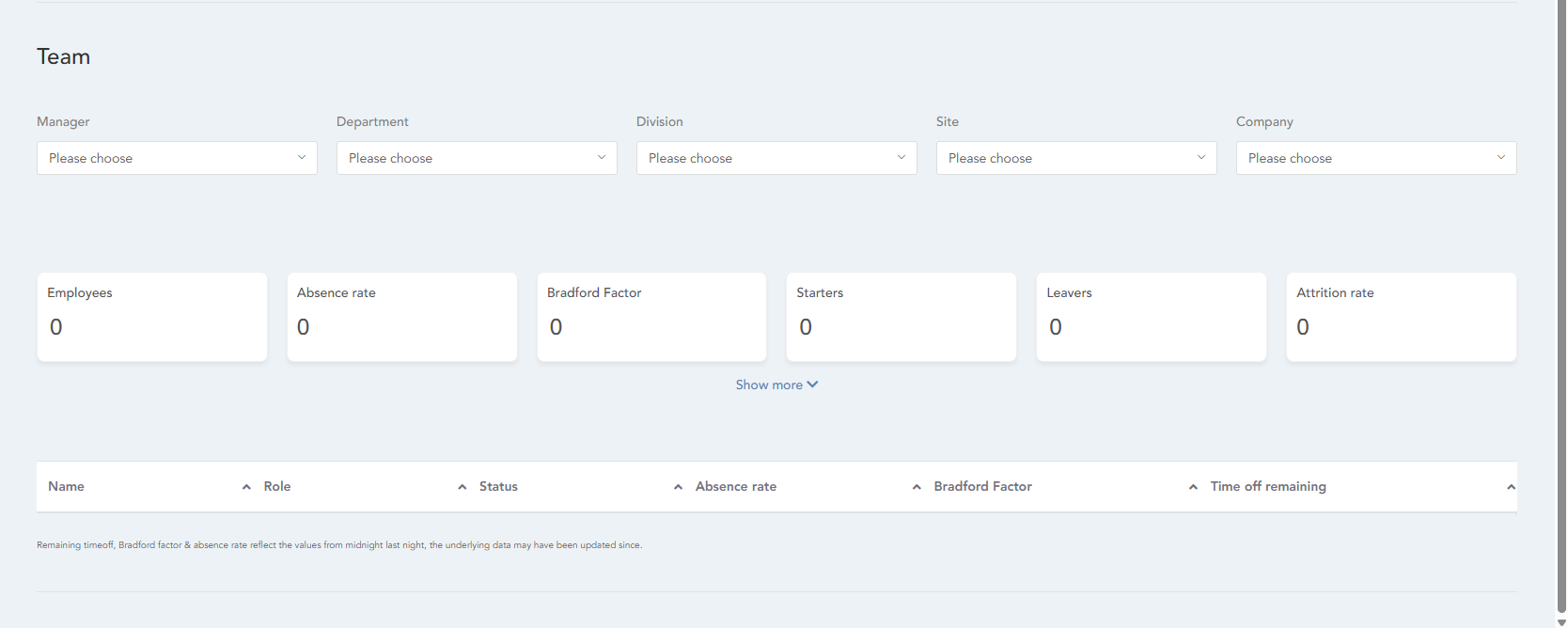Select the Employees stat card
The width and height of the screenshot is (1568, 628).
(x=152, y=317)
